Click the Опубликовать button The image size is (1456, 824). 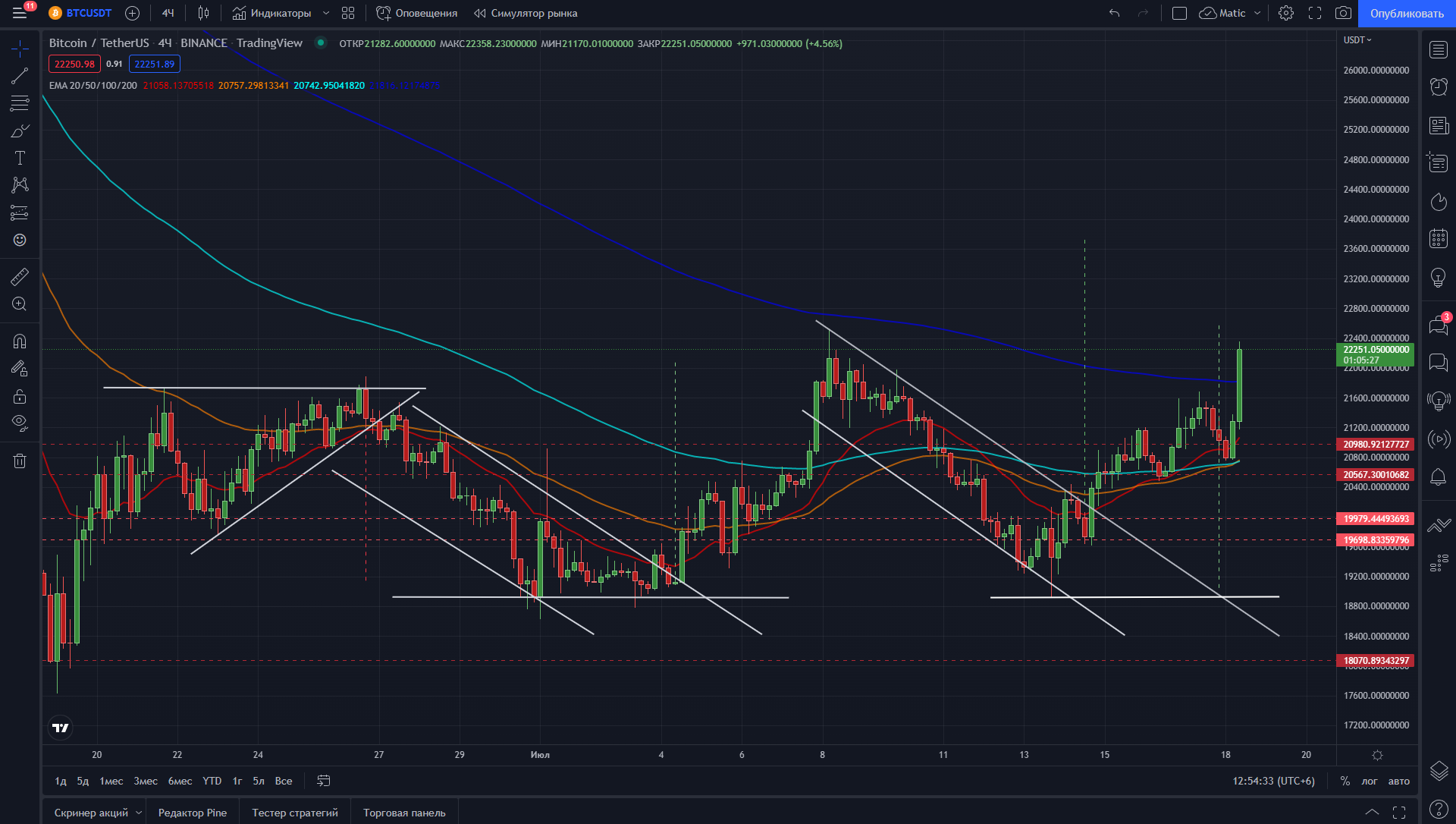point(1407,14)
